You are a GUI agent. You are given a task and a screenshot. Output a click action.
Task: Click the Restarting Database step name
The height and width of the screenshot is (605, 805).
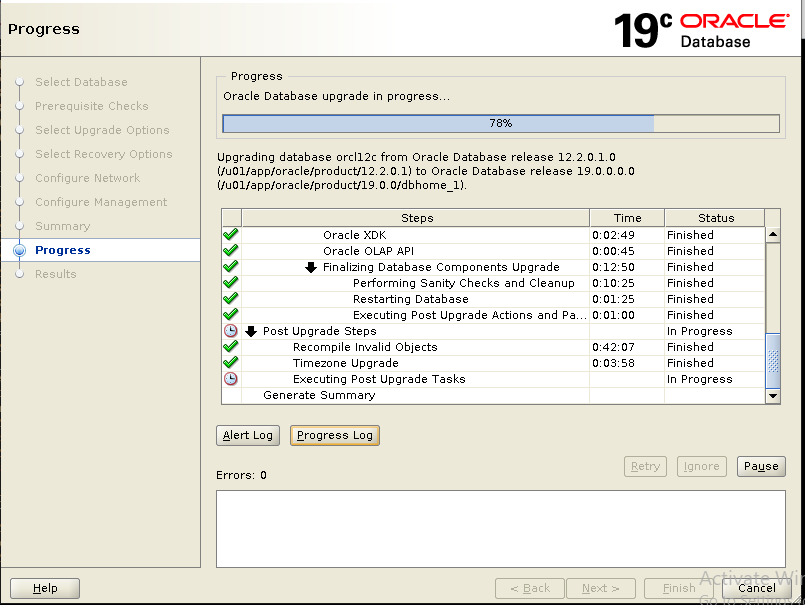411,299
